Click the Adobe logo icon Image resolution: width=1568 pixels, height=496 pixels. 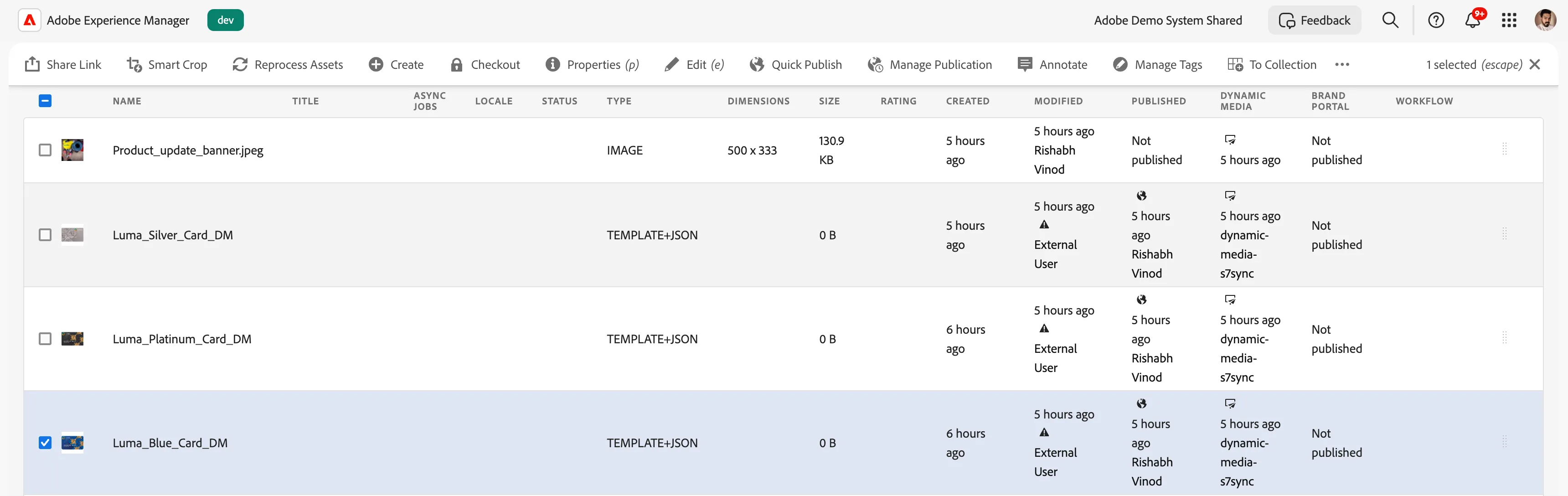(29, 20)
